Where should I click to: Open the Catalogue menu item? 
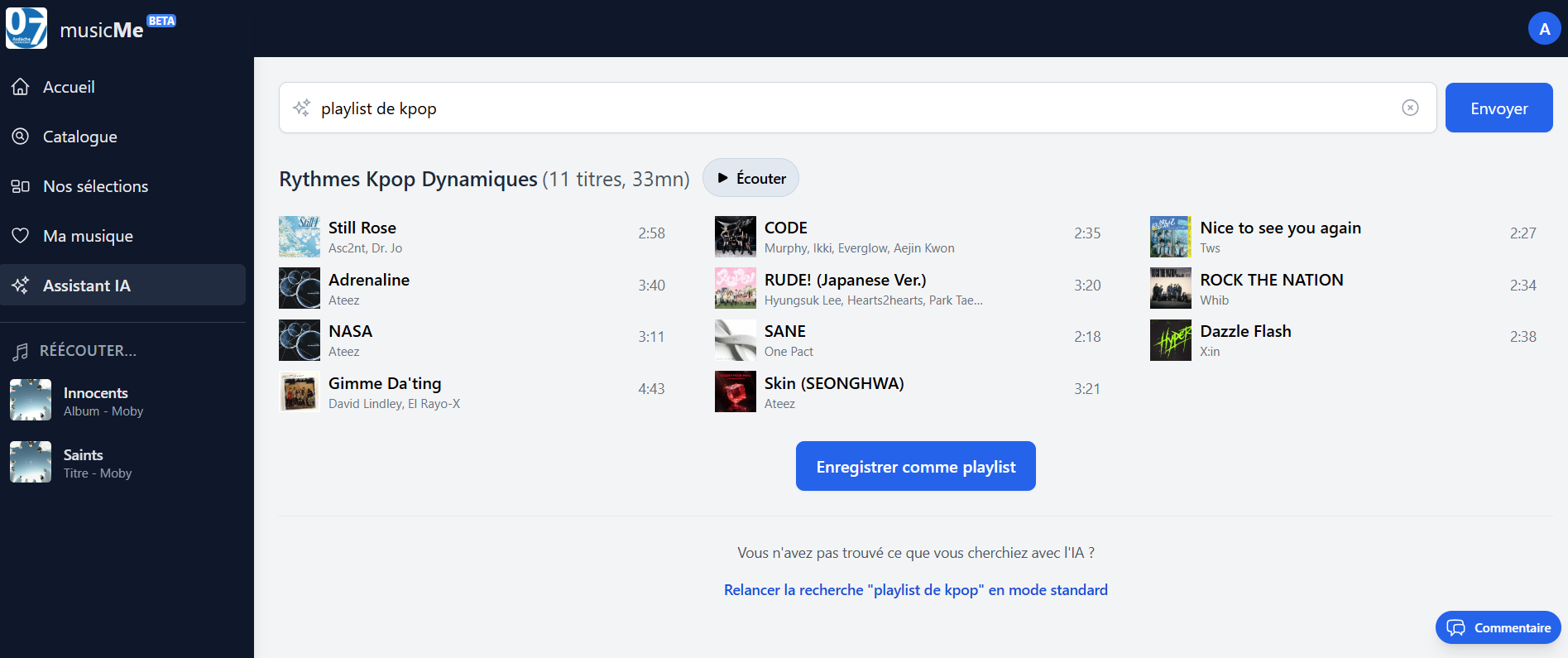coord(122,137)
